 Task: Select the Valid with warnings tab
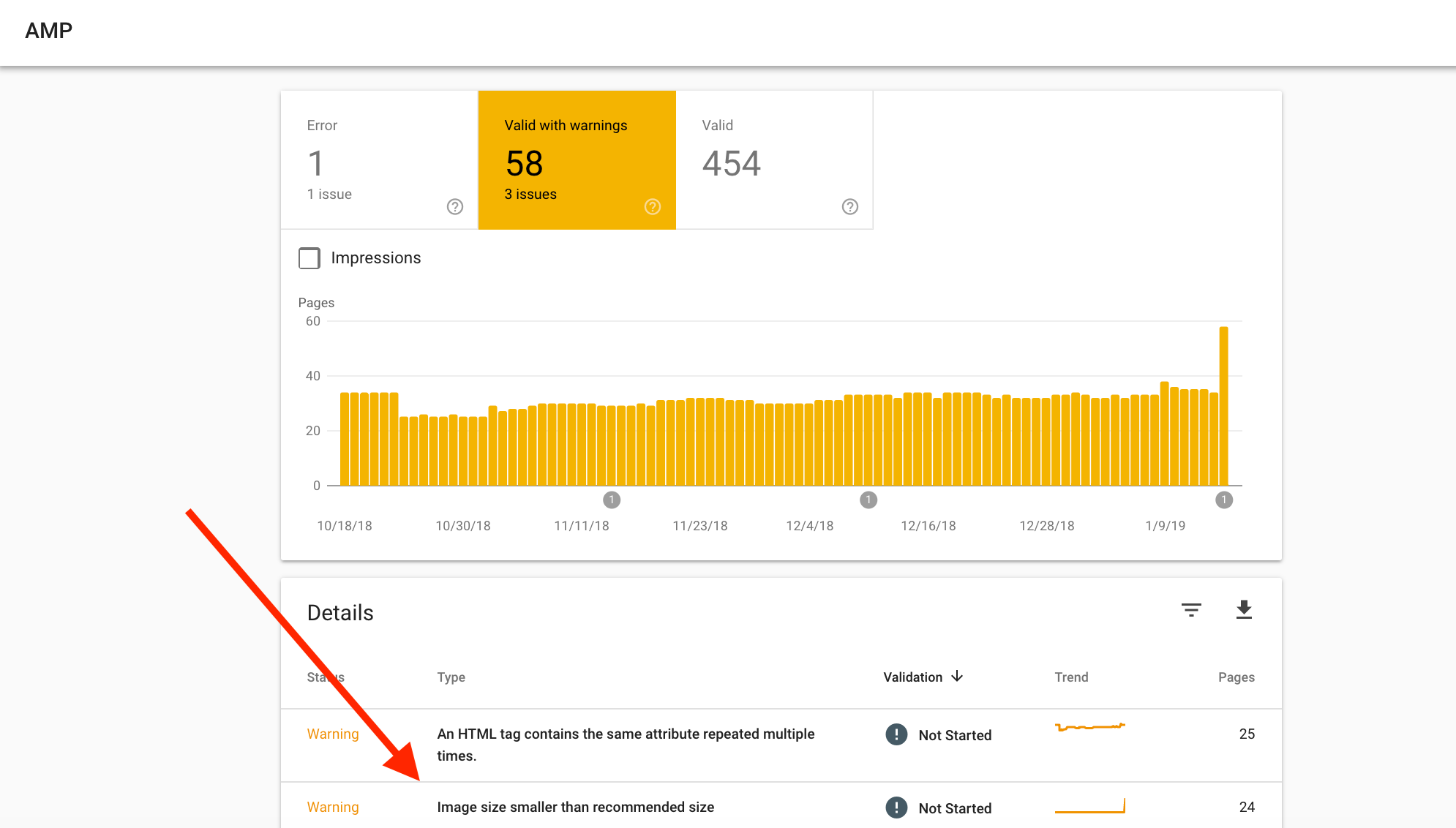[x=577, y=159]
